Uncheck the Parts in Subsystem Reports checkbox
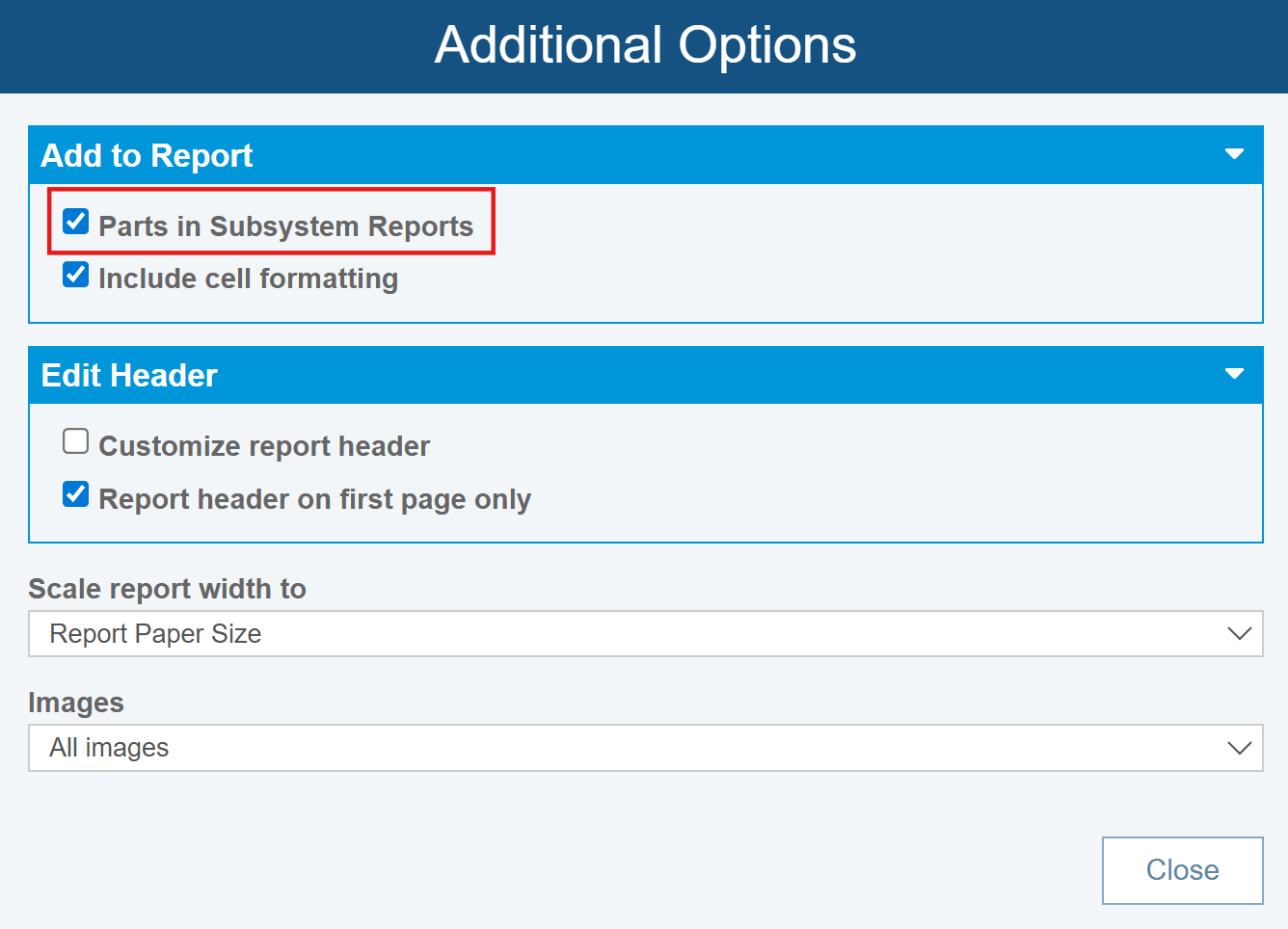Viewport: 1288px width, 929px height. coord(76,223)
